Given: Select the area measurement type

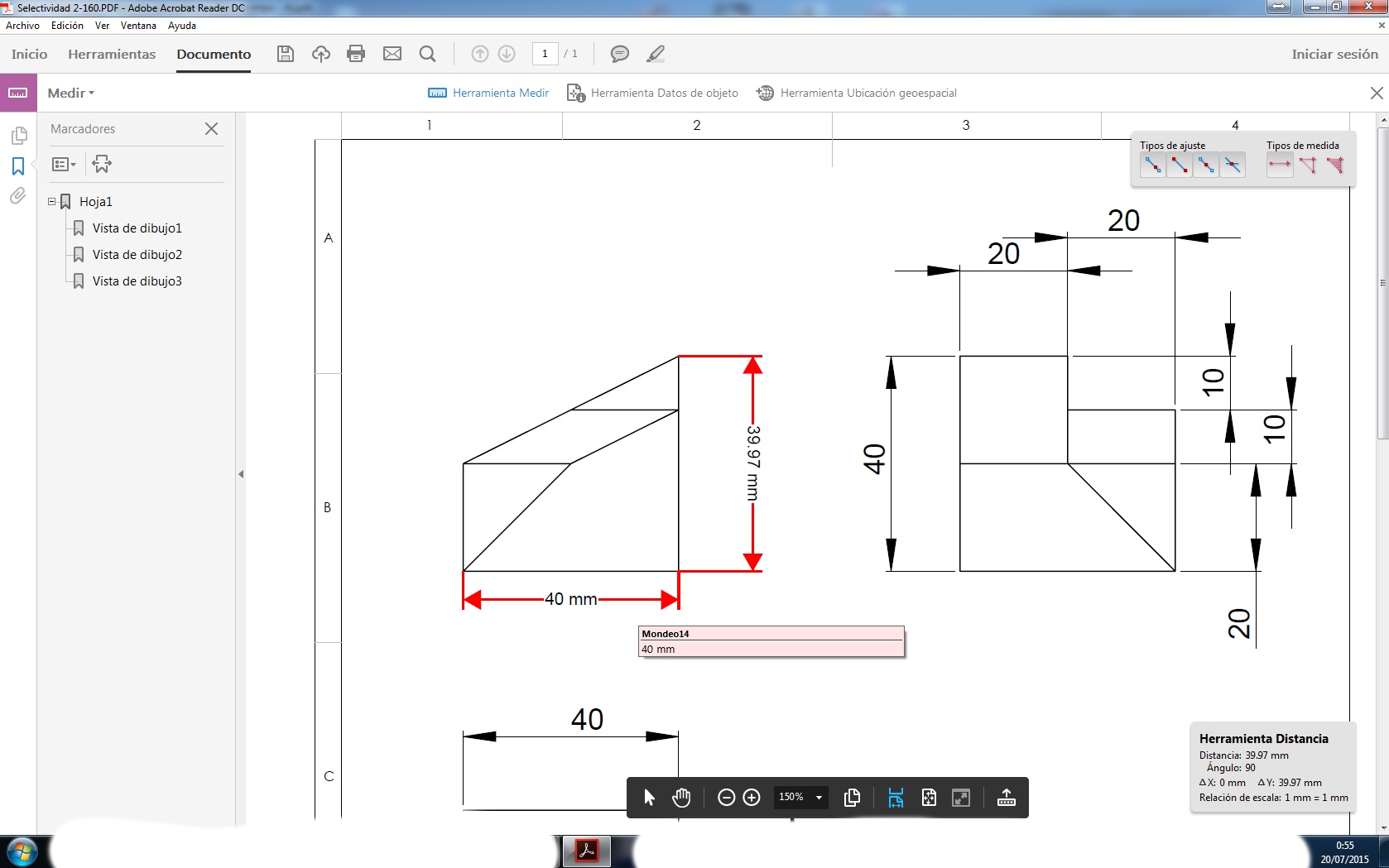Looking at the screenshot, I should click(1334, 165).
